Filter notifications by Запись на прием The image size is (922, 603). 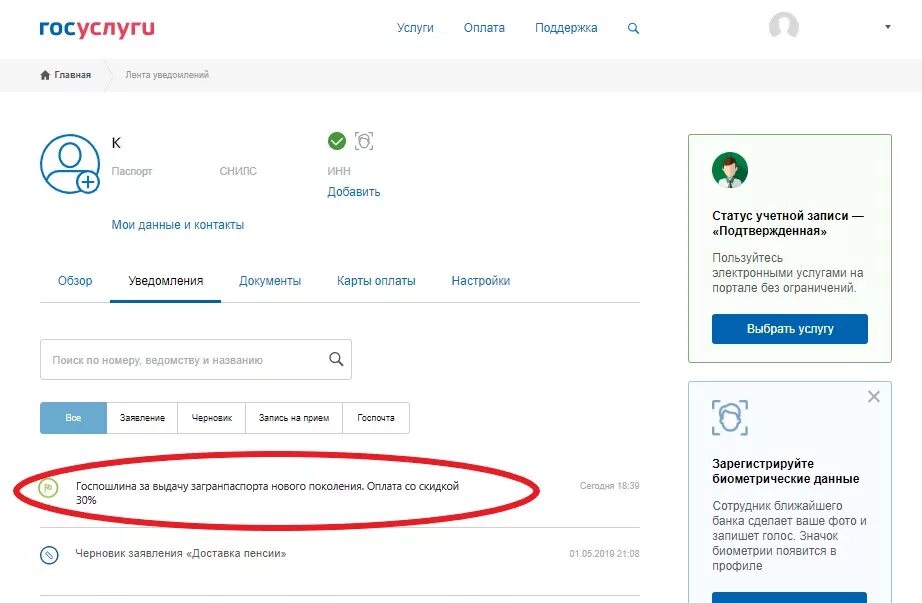point(294,418)
